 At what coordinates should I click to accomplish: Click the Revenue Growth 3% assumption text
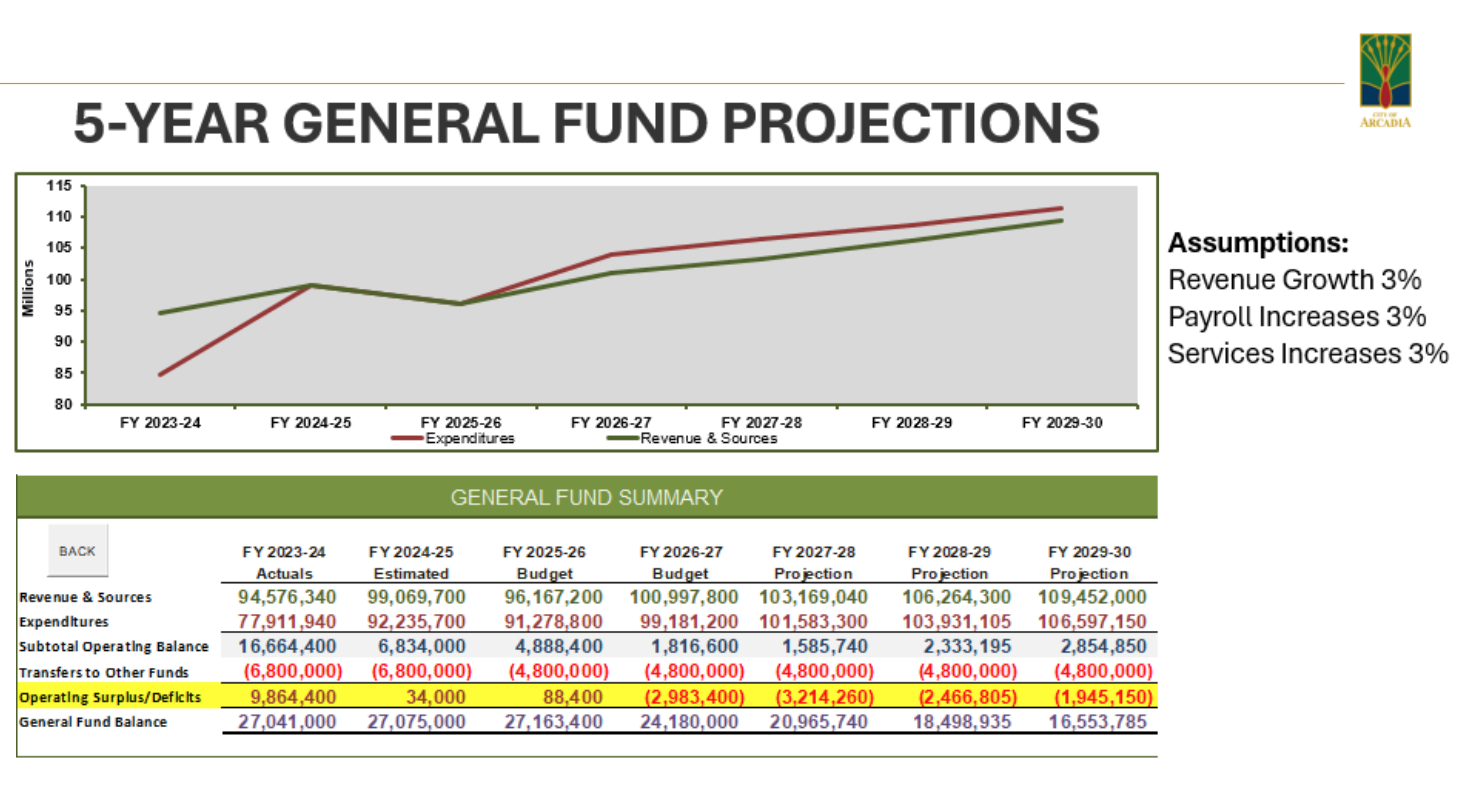click(1295, 279)
